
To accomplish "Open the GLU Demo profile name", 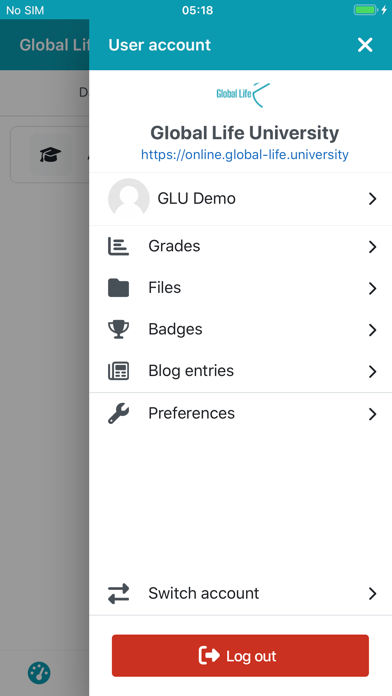I will pos(196,198).
